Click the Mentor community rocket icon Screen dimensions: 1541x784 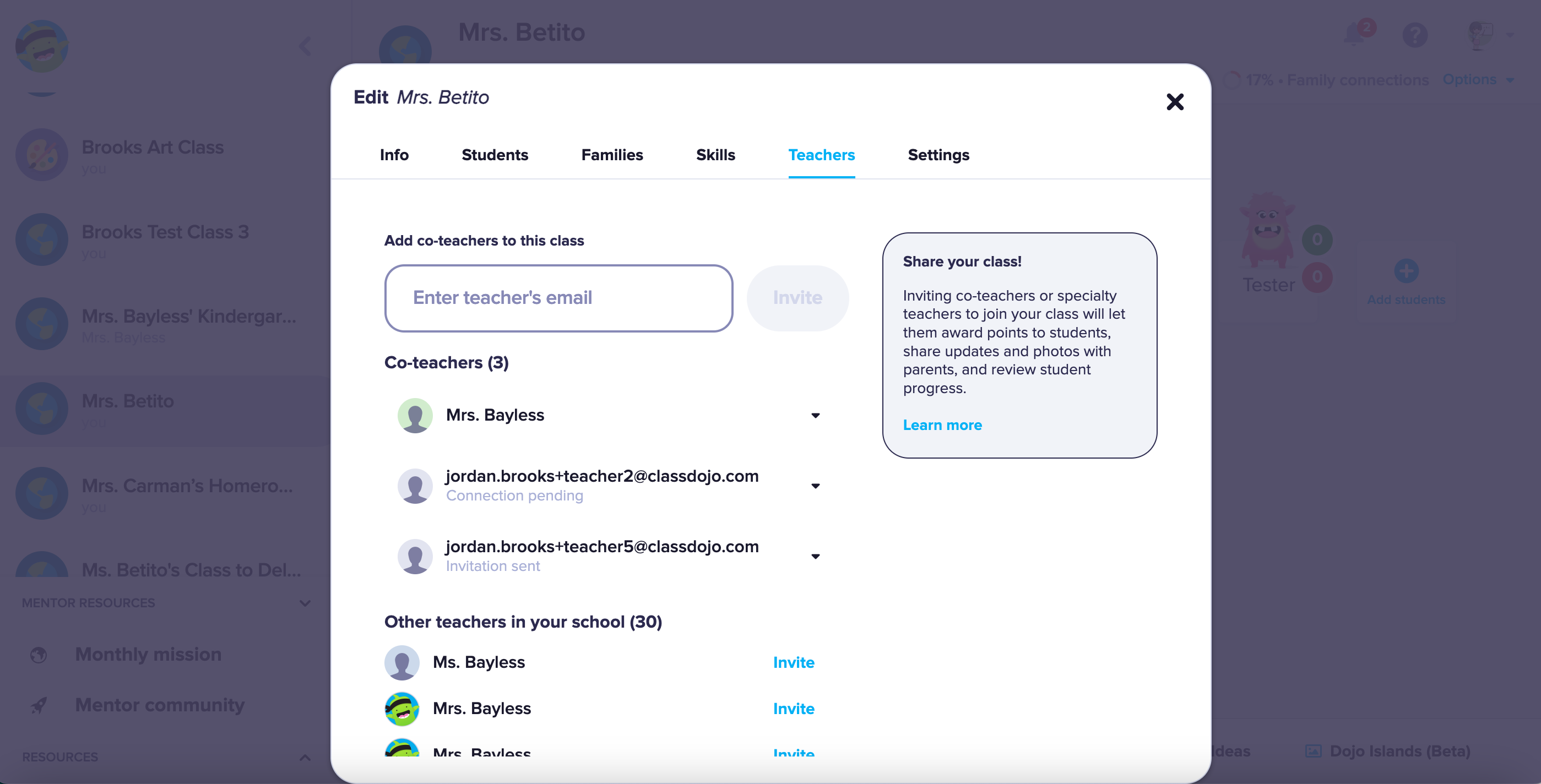click(x=39, y=706)
